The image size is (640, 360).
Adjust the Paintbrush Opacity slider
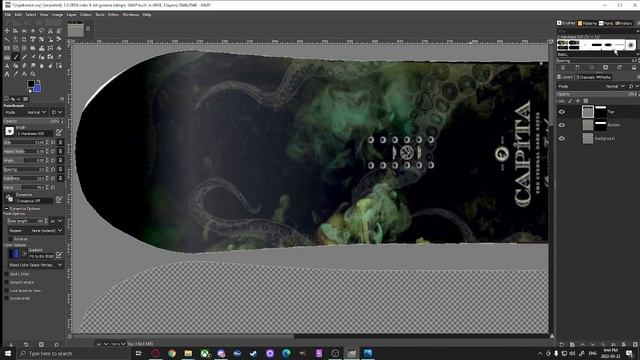(33, 121)
